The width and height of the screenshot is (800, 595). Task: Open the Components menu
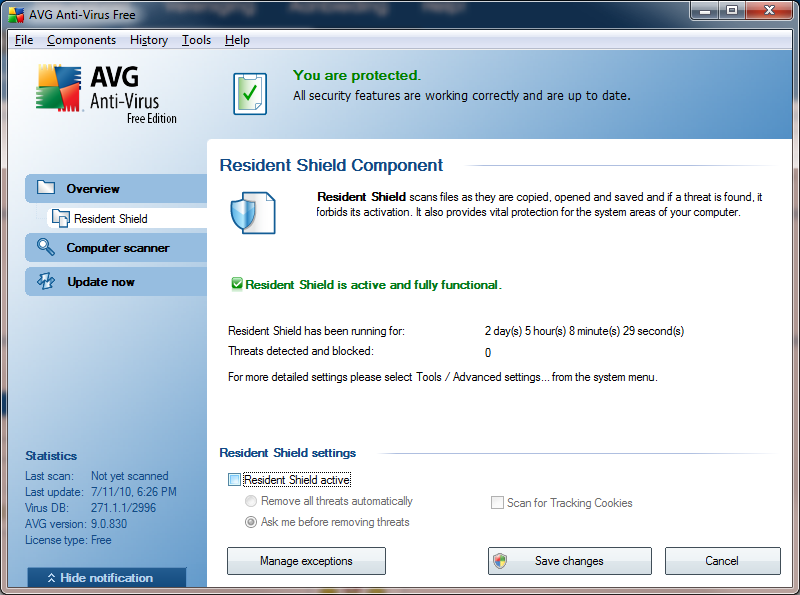(x=82, y=40)
